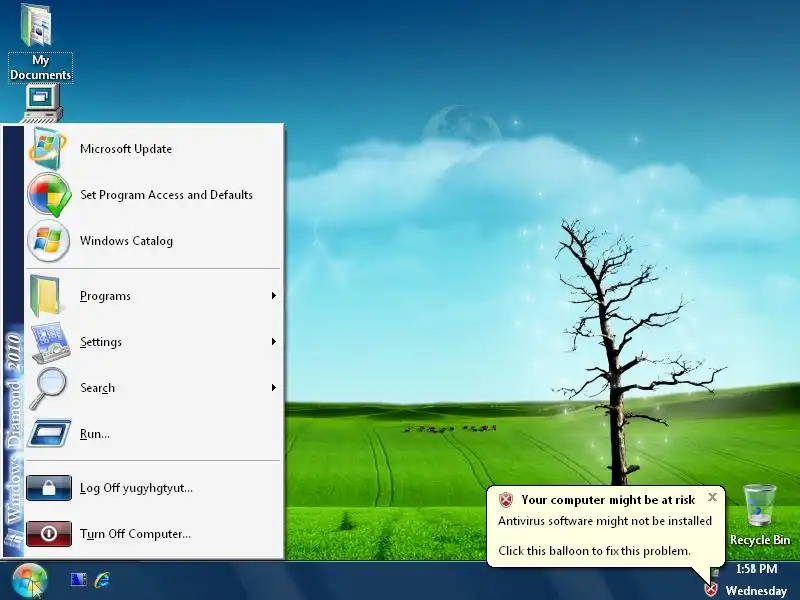Click the Microsoft Update icon
Image resolution: width=800 pixels, height=600 pixels.
pos(47,148)
